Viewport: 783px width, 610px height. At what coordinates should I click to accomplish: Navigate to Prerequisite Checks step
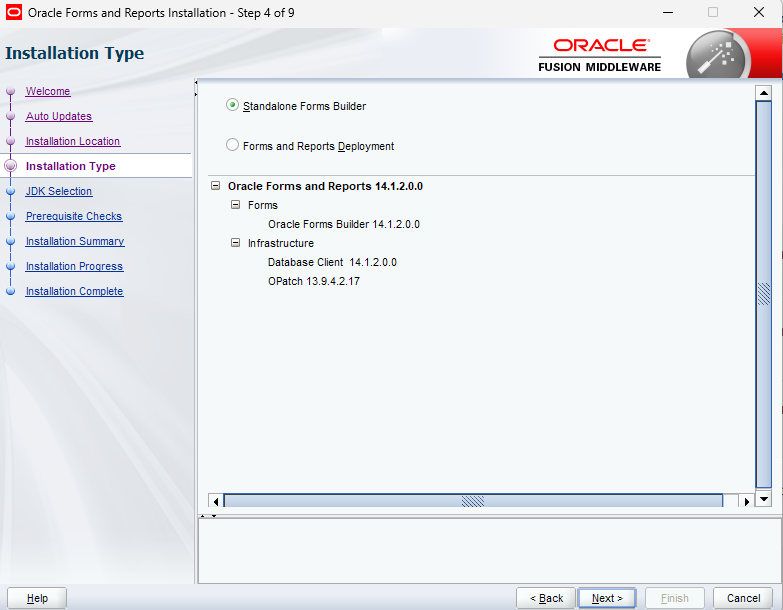pyautogui.click(x=73, y=216)
